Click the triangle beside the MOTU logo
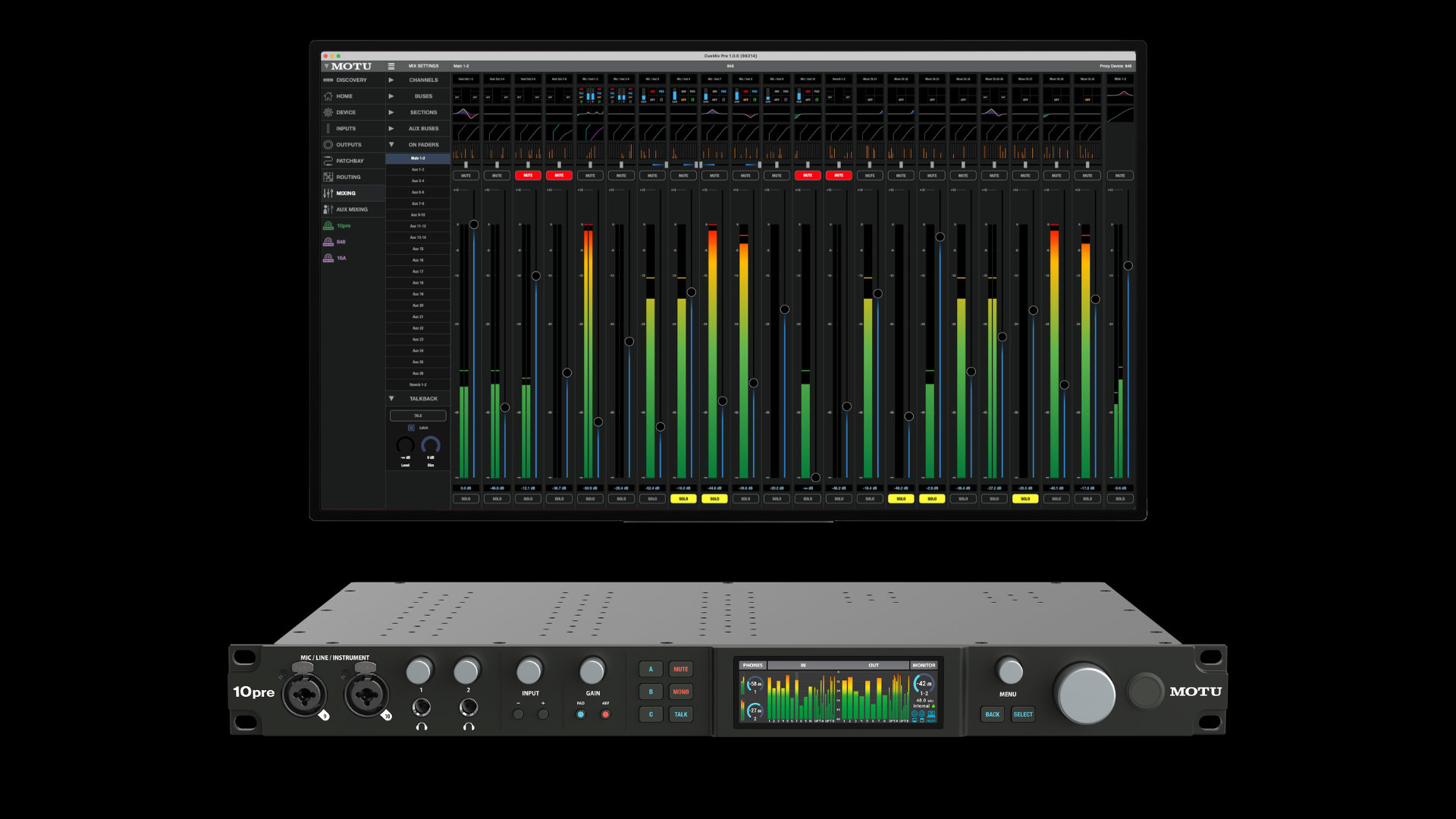Screen dimensions: 1456x819 click(x=326, y=67)
